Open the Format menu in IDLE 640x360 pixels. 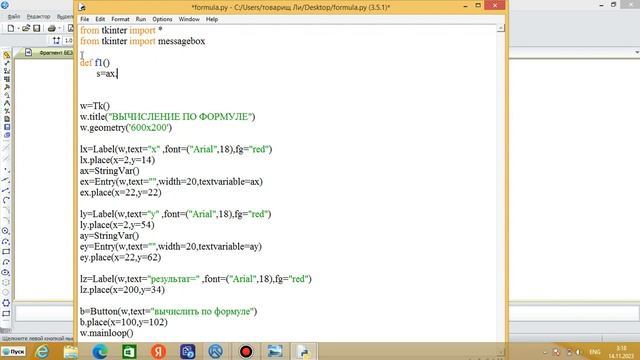(x=120, y=19)
